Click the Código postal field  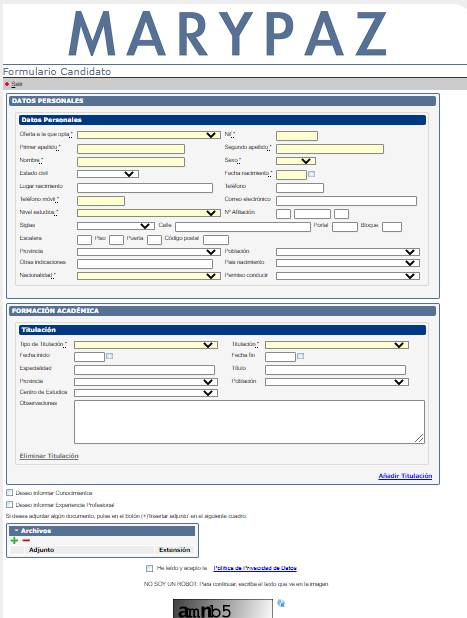tap(216, 240)
